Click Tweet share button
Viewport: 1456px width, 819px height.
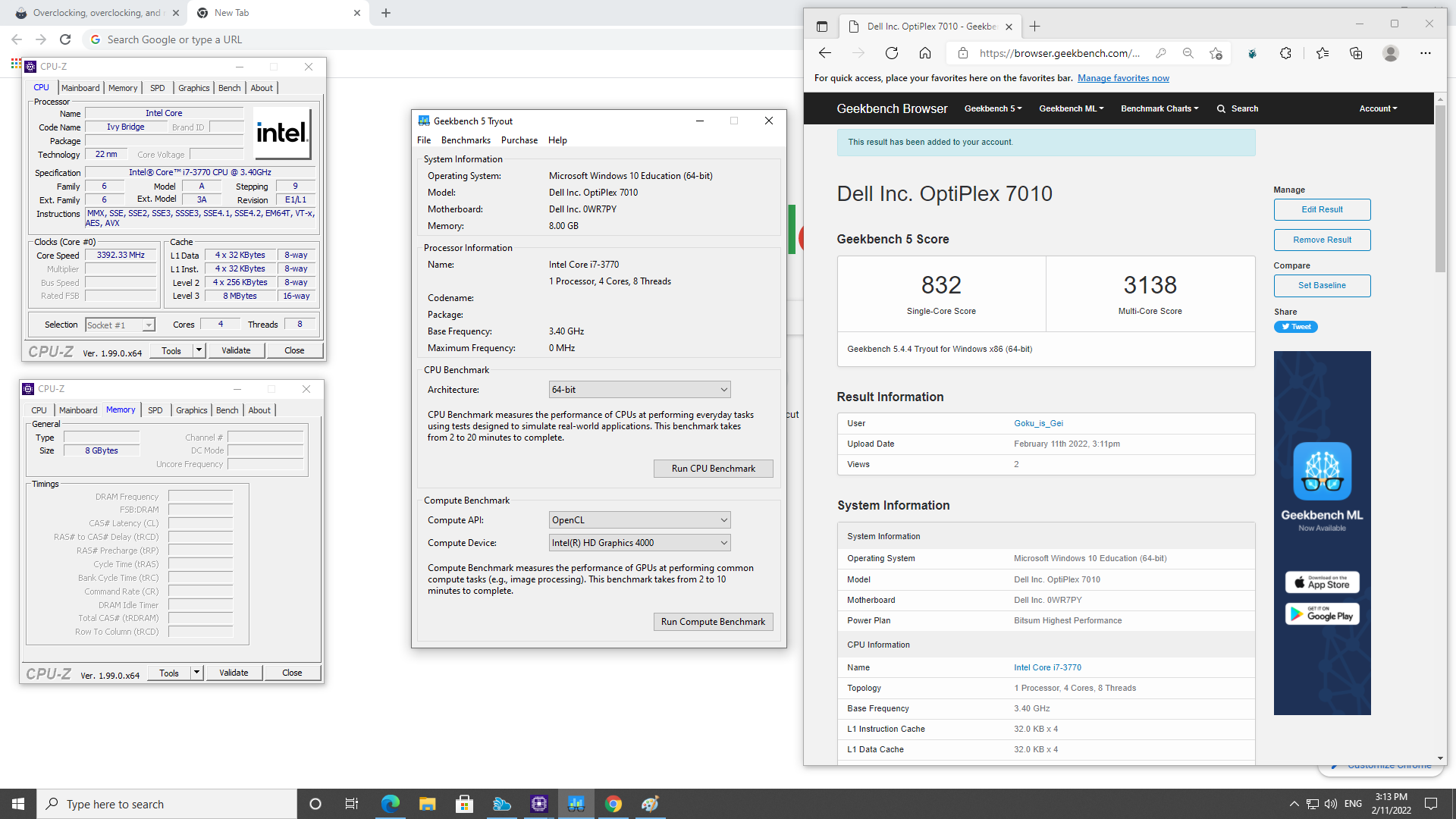(1295, 327)
